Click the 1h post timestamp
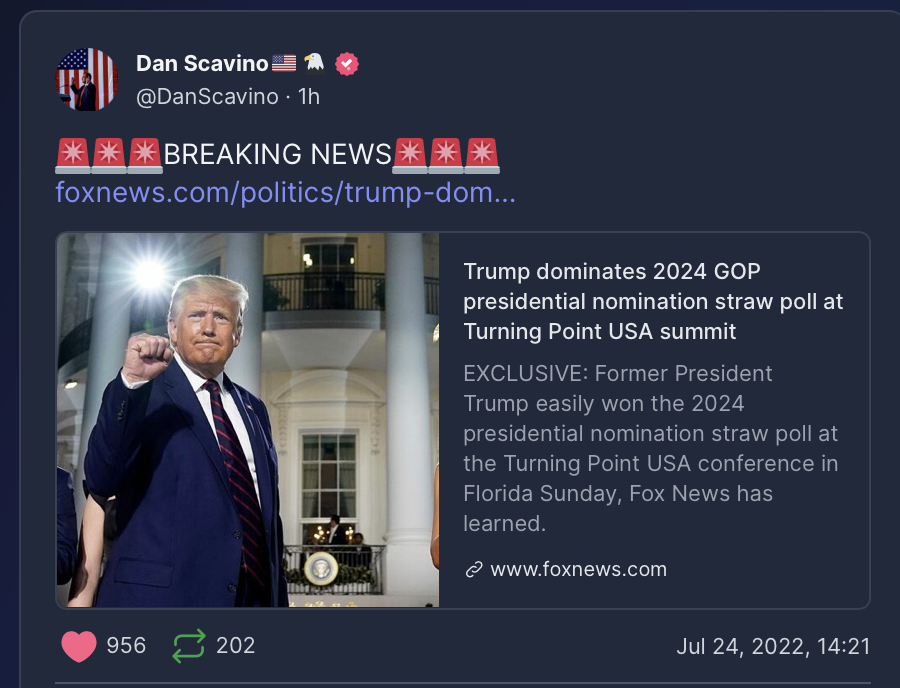 (309, 97)
